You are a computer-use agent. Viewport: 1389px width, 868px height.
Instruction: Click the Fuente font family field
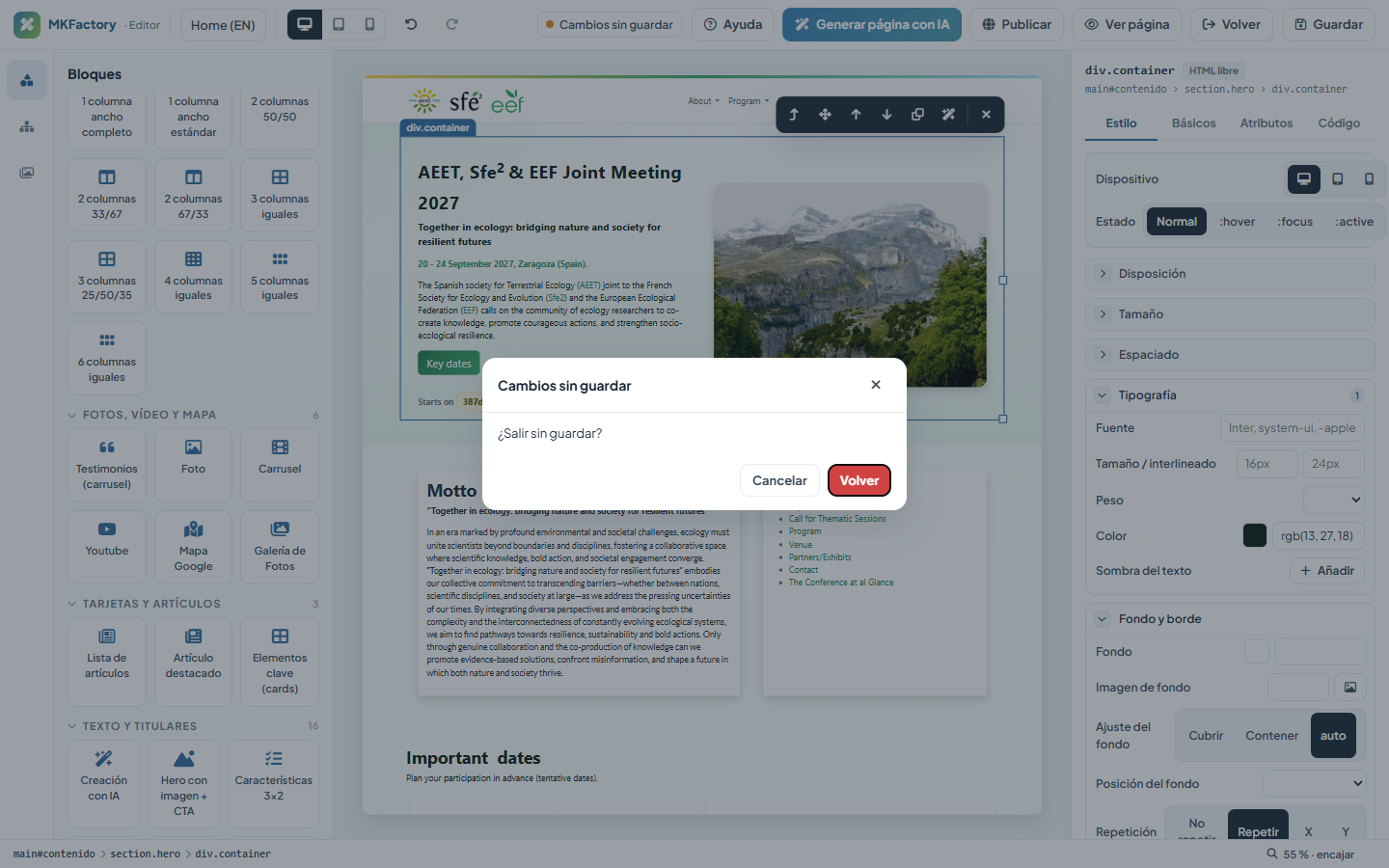[x=1293, y=428]
